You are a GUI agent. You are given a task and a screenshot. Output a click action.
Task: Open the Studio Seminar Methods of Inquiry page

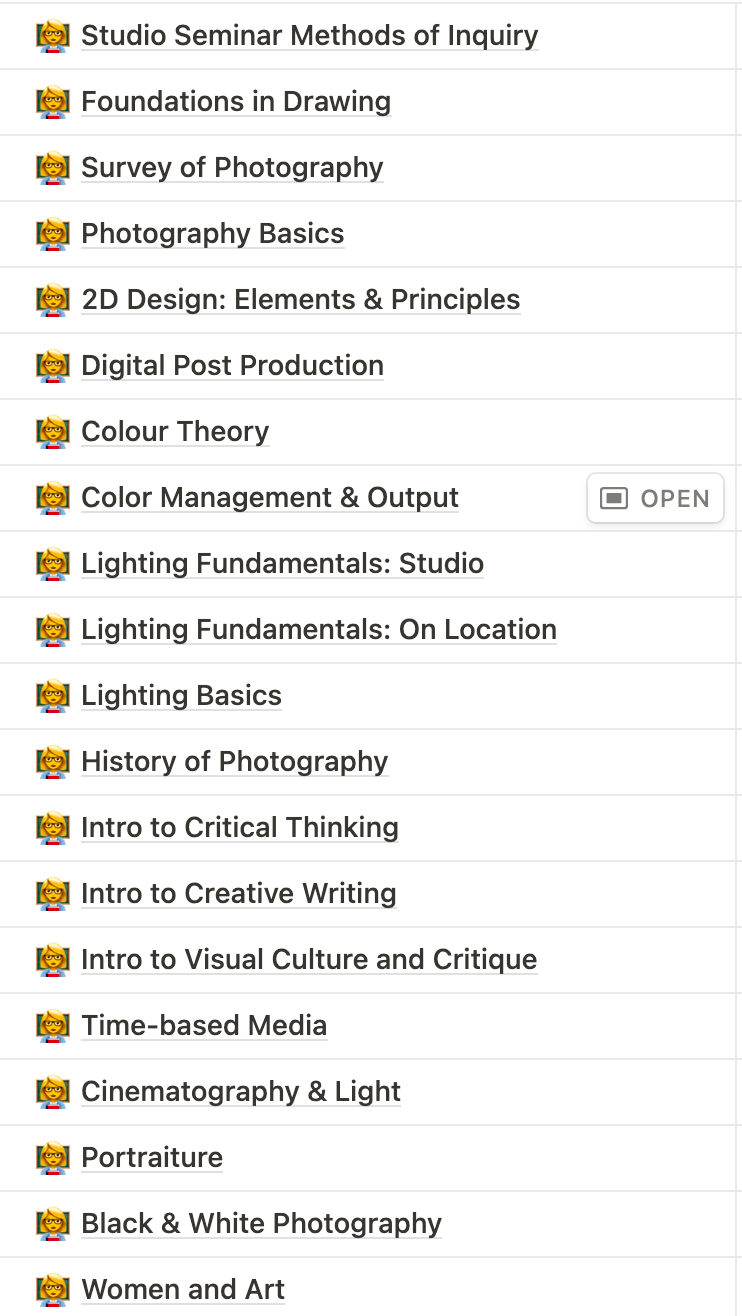(x=310, y=36)
